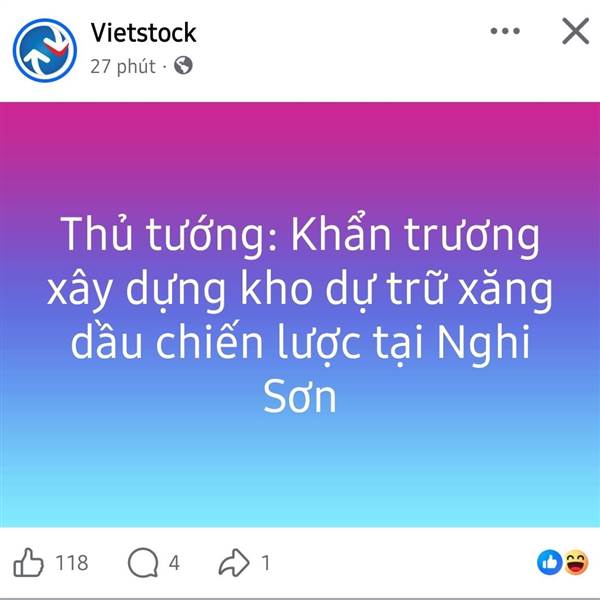Open comments via the speech bubble icon

click(143, 562)
